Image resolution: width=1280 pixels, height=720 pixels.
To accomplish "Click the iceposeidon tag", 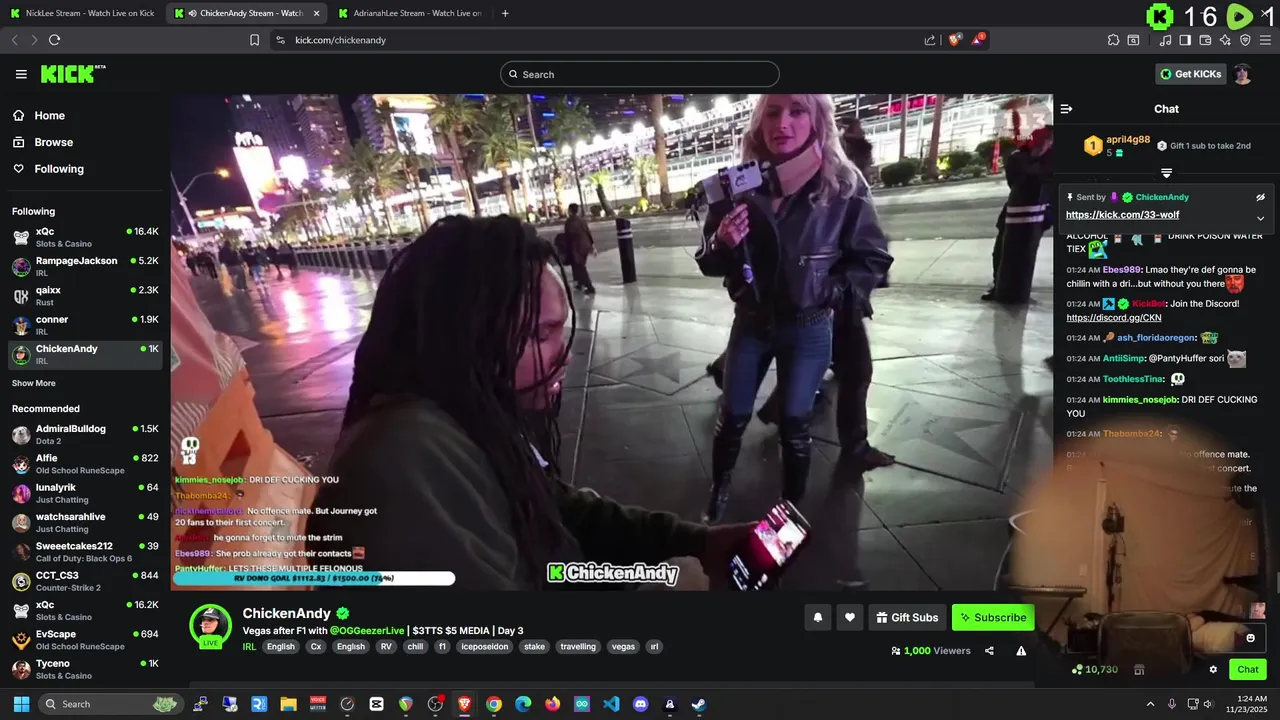I will 484,647.
